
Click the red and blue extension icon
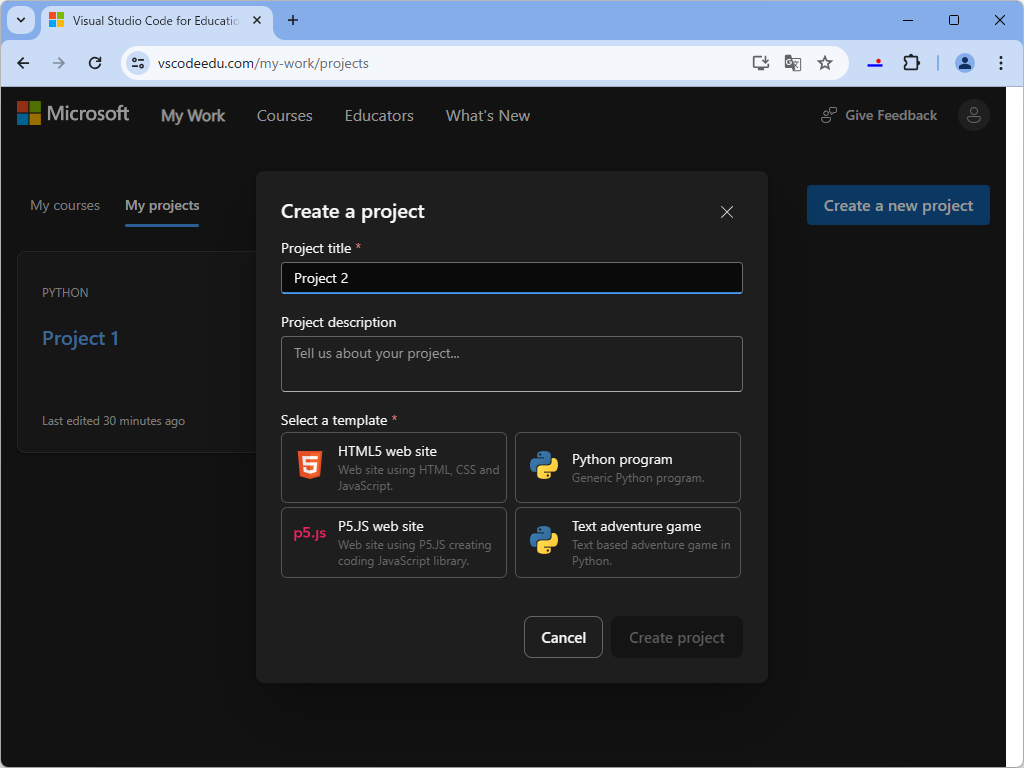point(875,63)
